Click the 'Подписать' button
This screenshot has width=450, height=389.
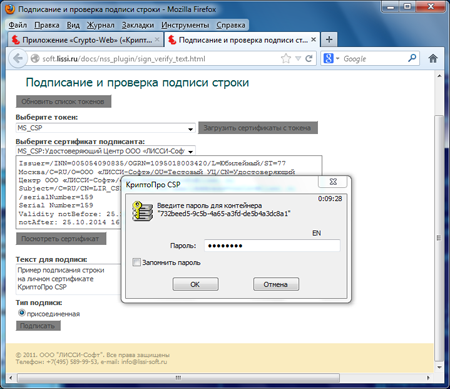click(38, 326)
